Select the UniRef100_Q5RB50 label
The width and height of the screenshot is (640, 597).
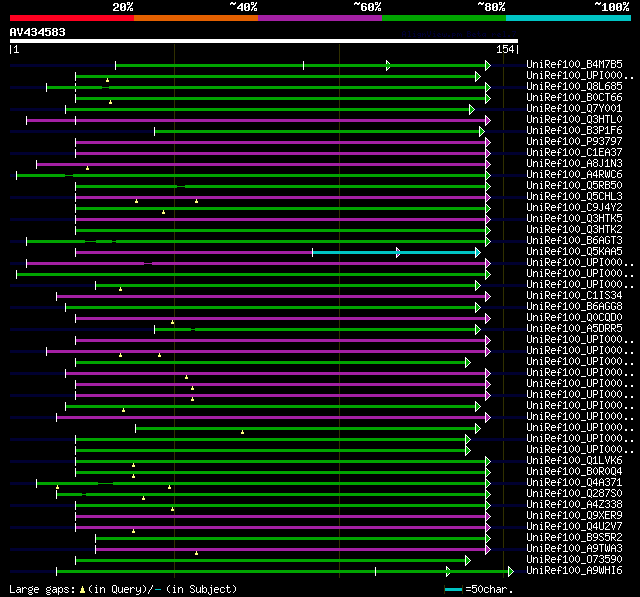[x=574, y=186]
